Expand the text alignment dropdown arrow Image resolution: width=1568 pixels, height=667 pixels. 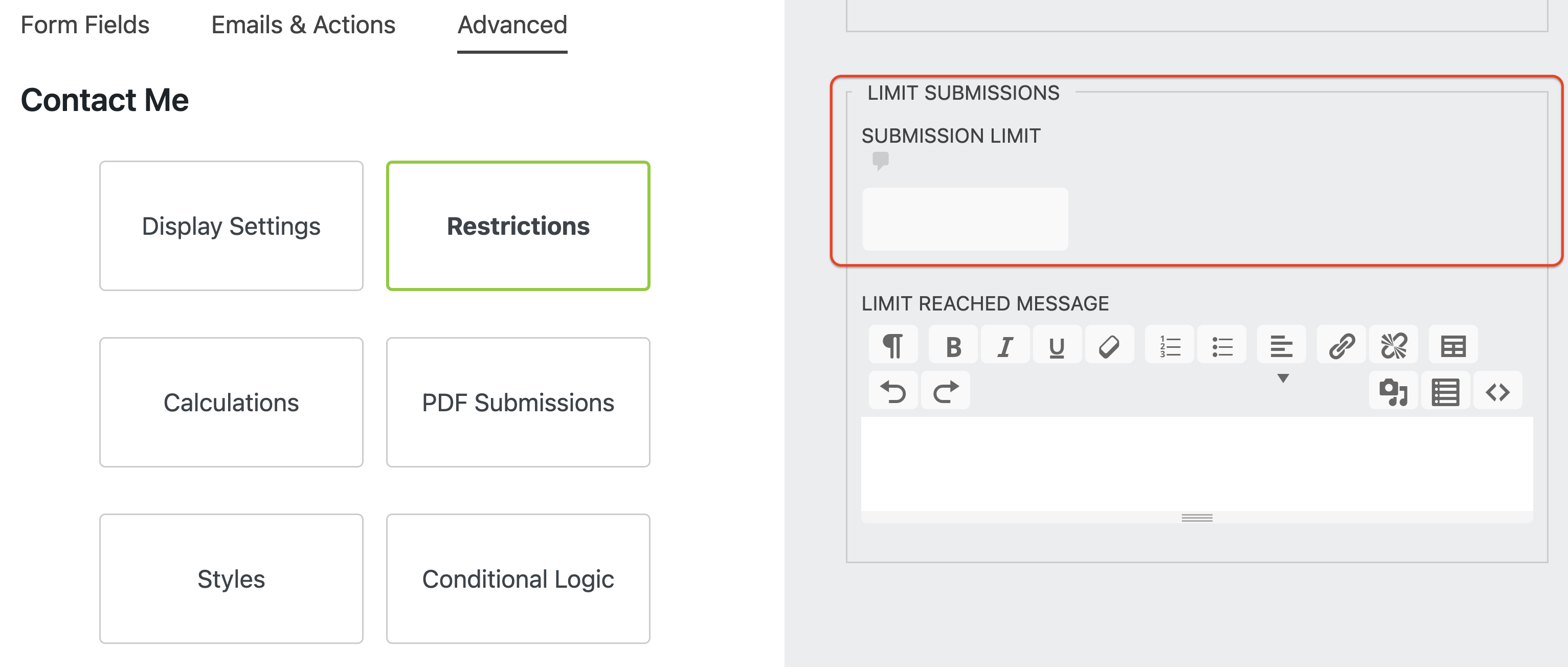coord(1283,378)
